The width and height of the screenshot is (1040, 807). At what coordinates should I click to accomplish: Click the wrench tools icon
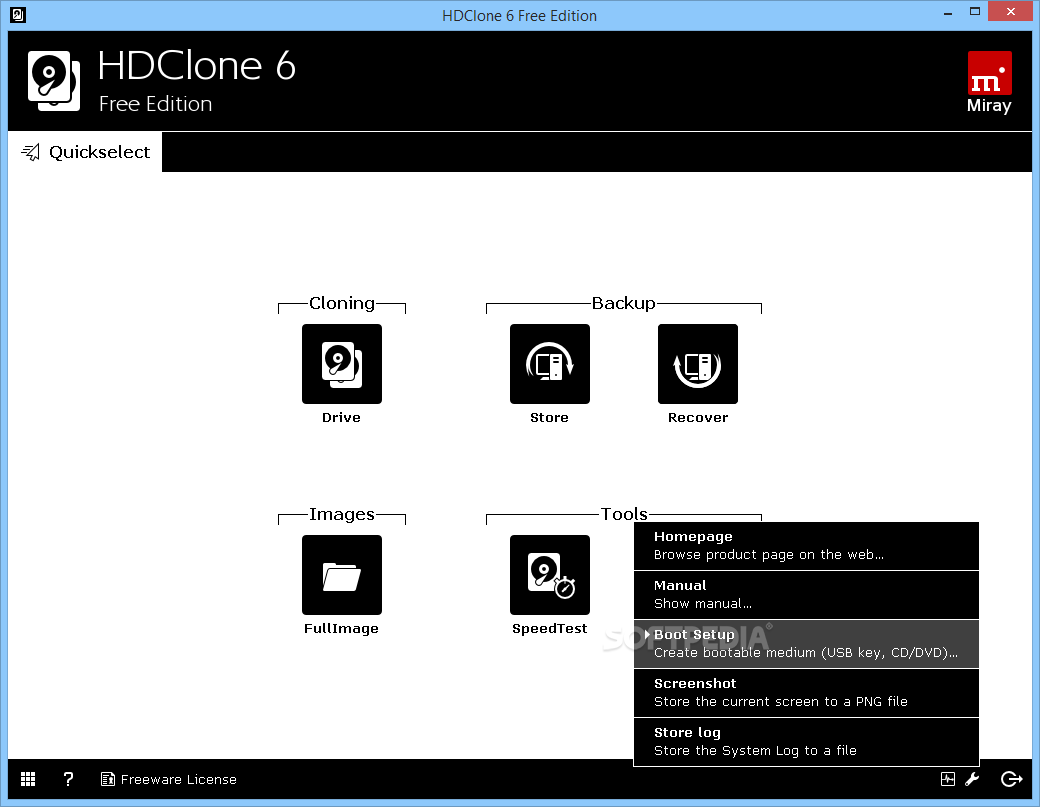click(972, 779)
